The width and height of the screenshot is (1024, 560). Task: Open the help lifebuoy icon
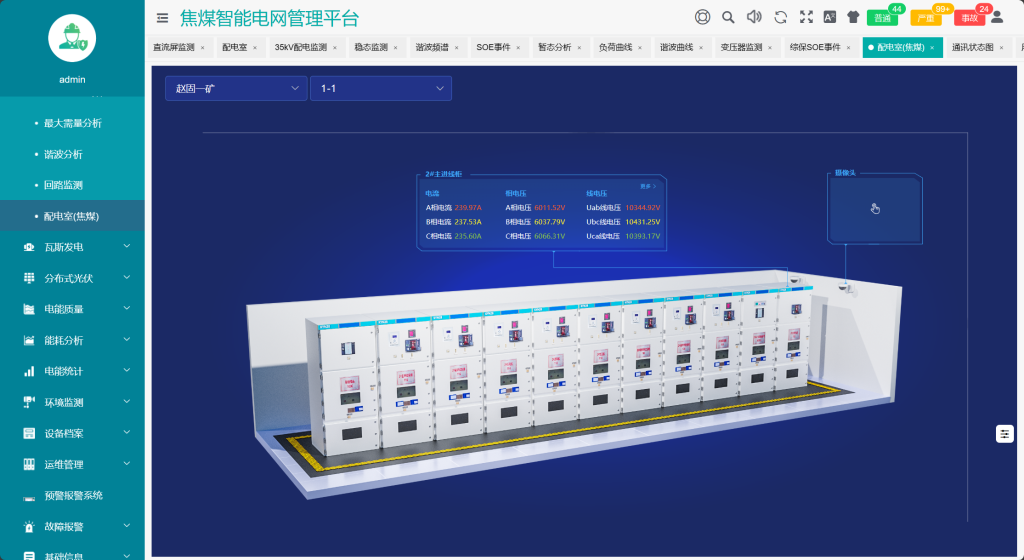tap(702, 18)
